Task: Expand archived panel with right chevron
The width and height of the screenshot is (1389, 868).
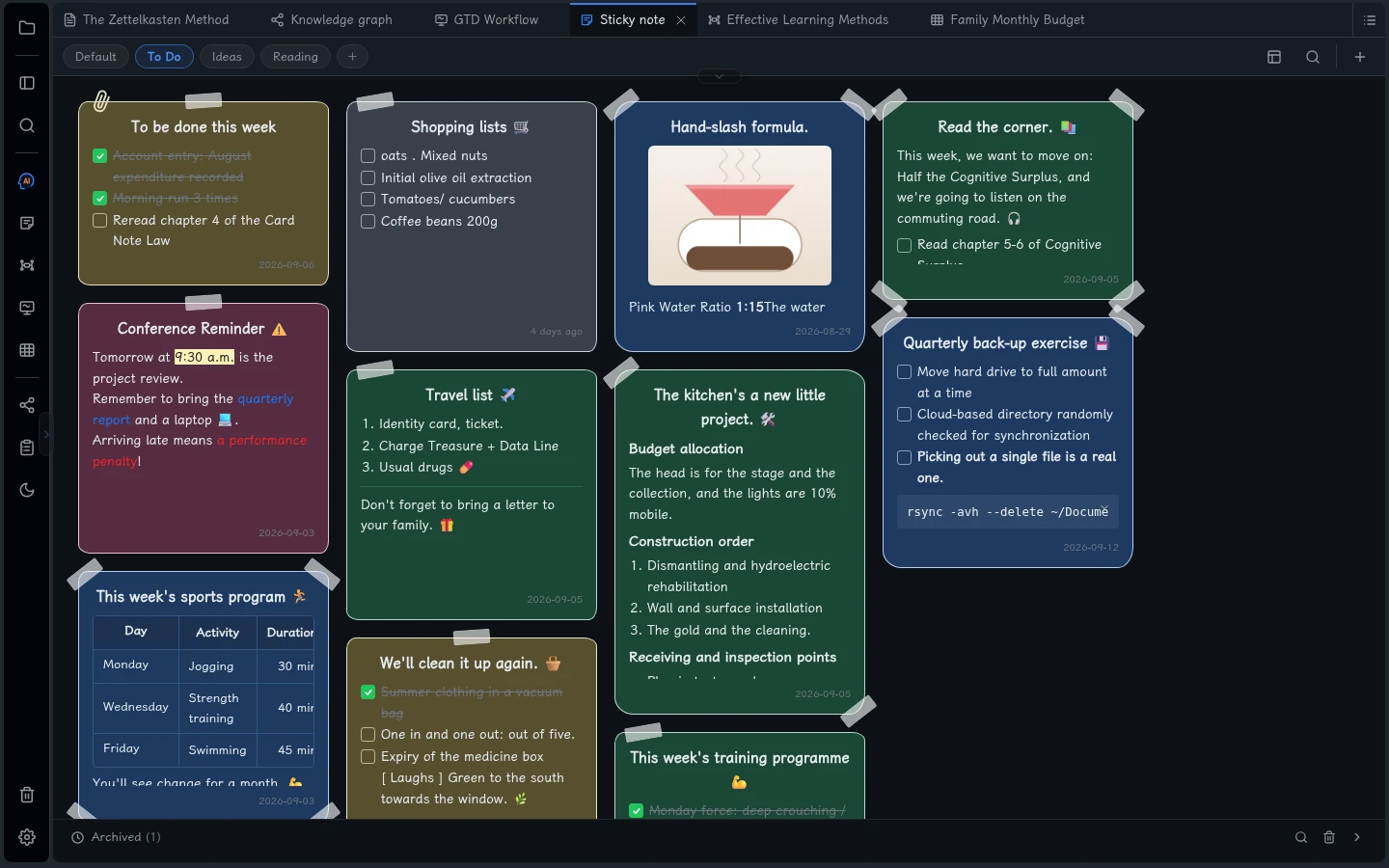Action: click(x=1357, y=837)
